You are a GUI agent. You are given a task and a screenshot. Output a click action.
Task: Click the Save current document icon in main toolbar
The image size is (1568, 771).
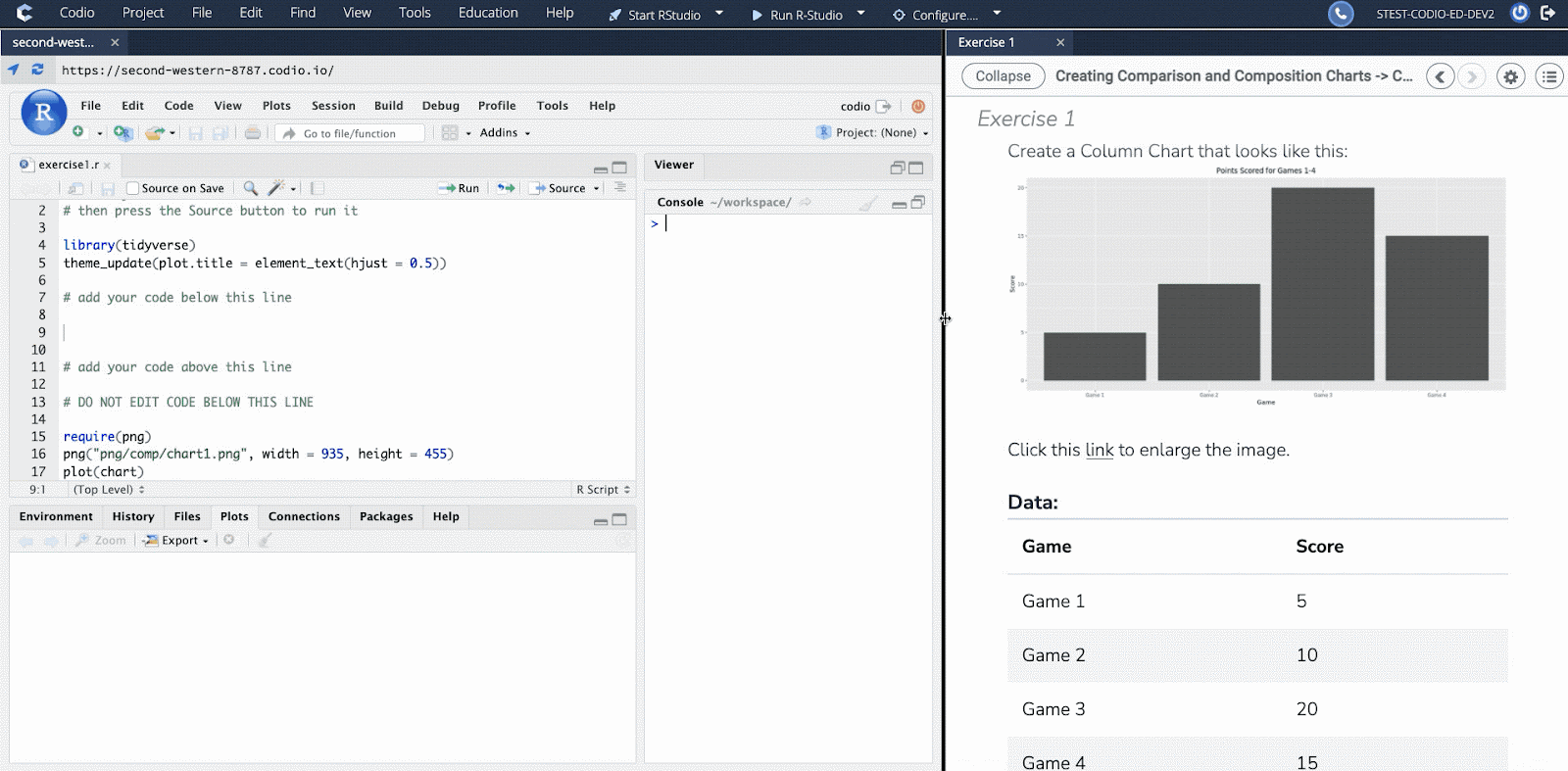click(195, 132)
